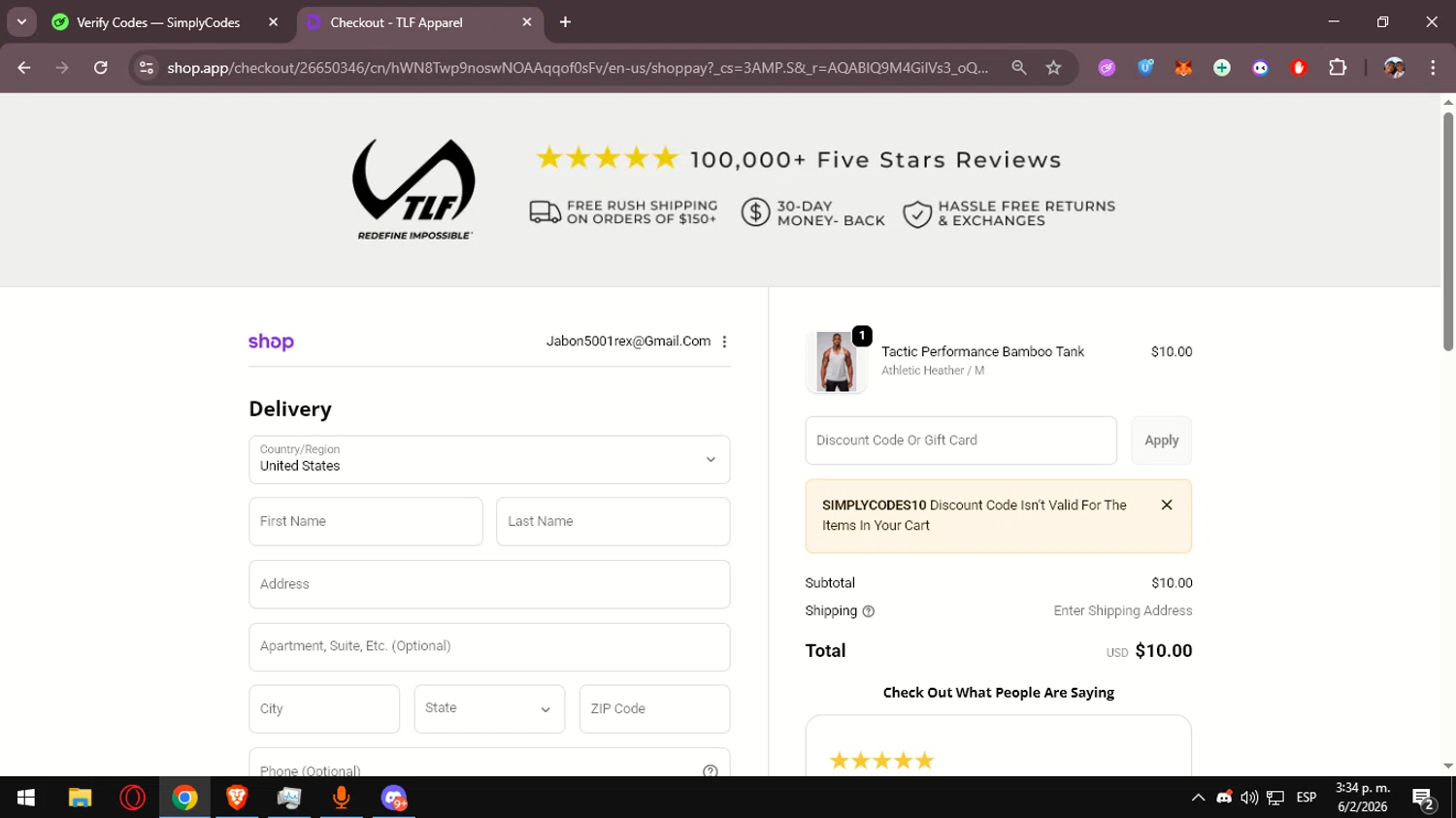
Task: Open Chrome three-dot menu
Action: click(x=1433, y=67)
